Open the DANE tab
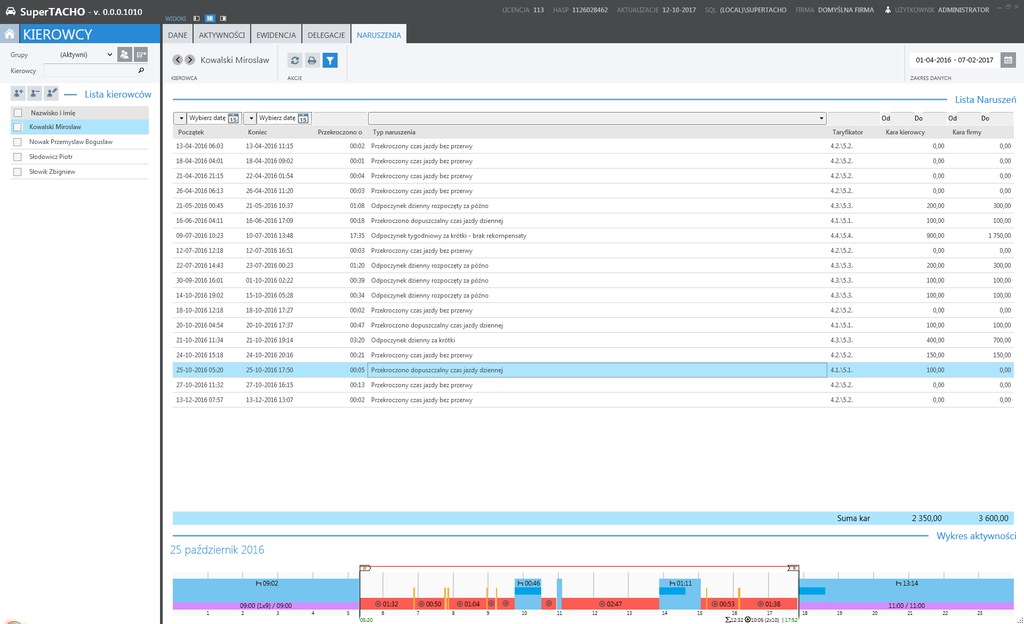This screenshot has width=1024, height=624. click(x=178, y=35)
